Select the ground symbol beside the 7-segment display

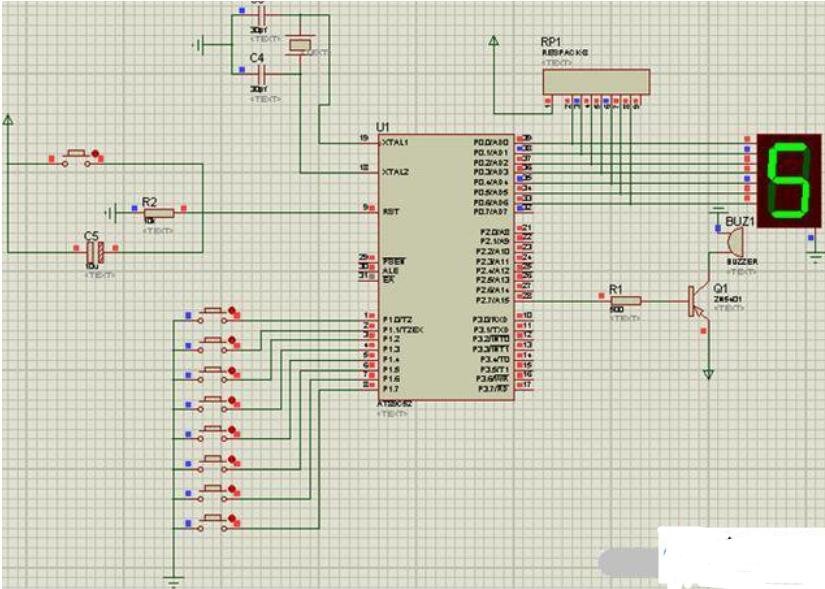coord(815,258)
